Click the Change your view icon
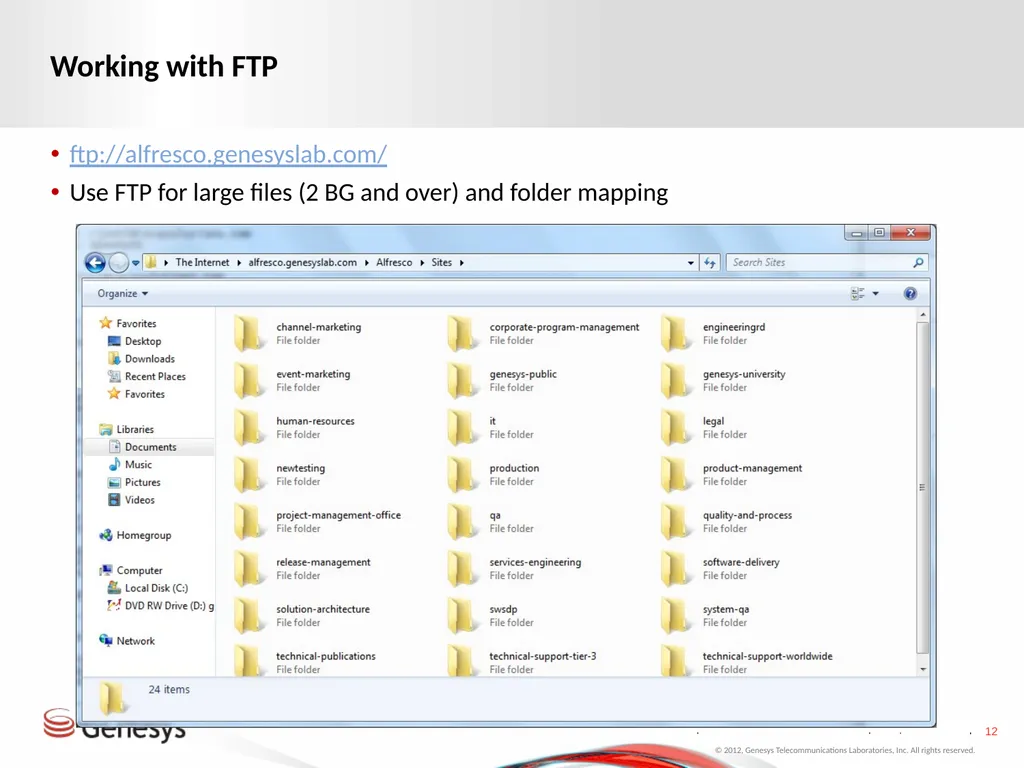Viewport: 1024px width, 768px height. pyautogui.click(x=857, y=293)
